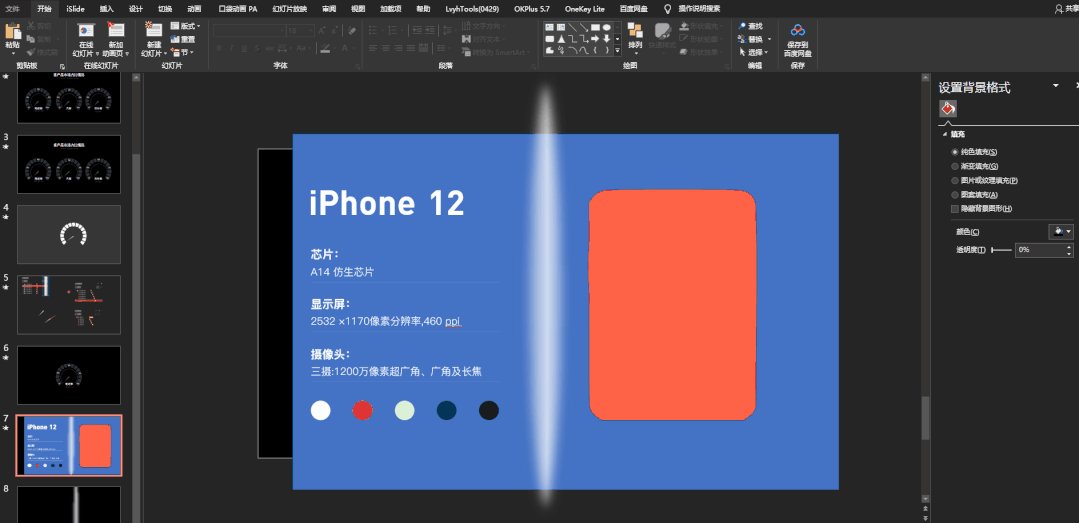Select the straight line shape in gallery
Screen dimensions: 1079x523
[x=573, y=27]
